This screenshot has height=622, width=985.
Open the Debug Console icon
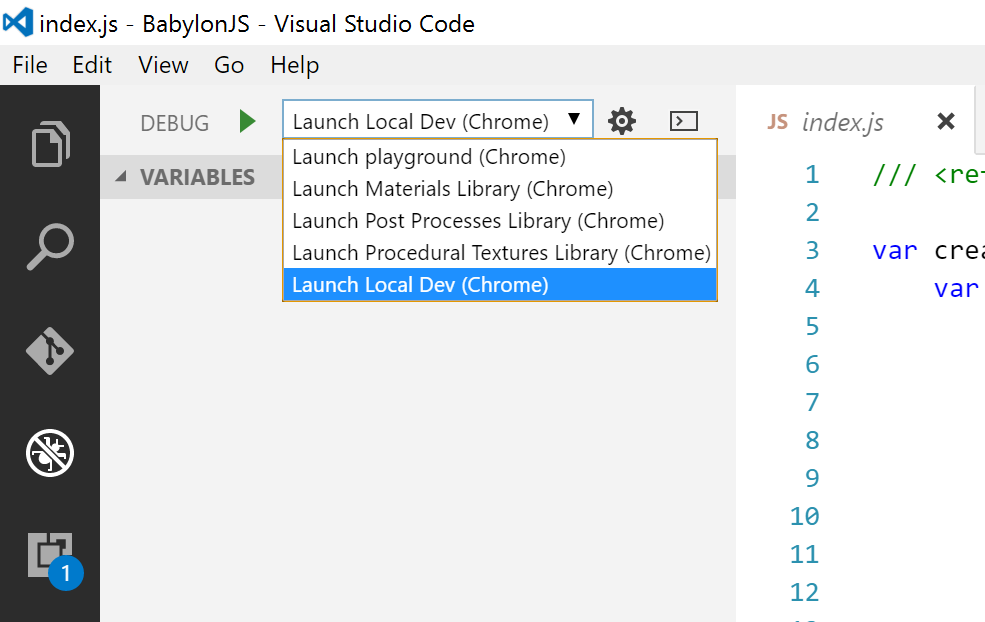point(683,121)
